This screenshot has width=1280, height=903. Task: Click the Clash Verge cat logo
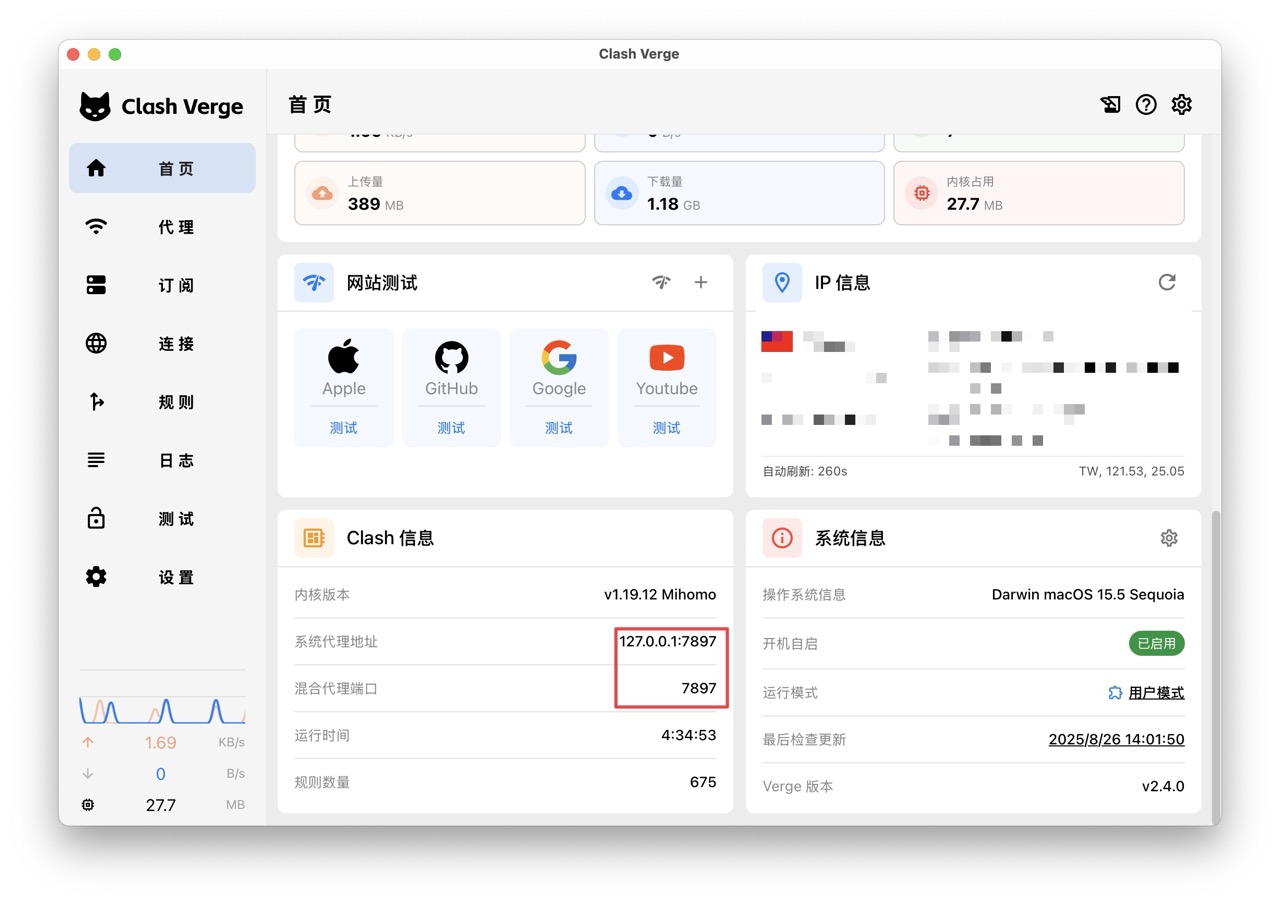click(95, 106)
